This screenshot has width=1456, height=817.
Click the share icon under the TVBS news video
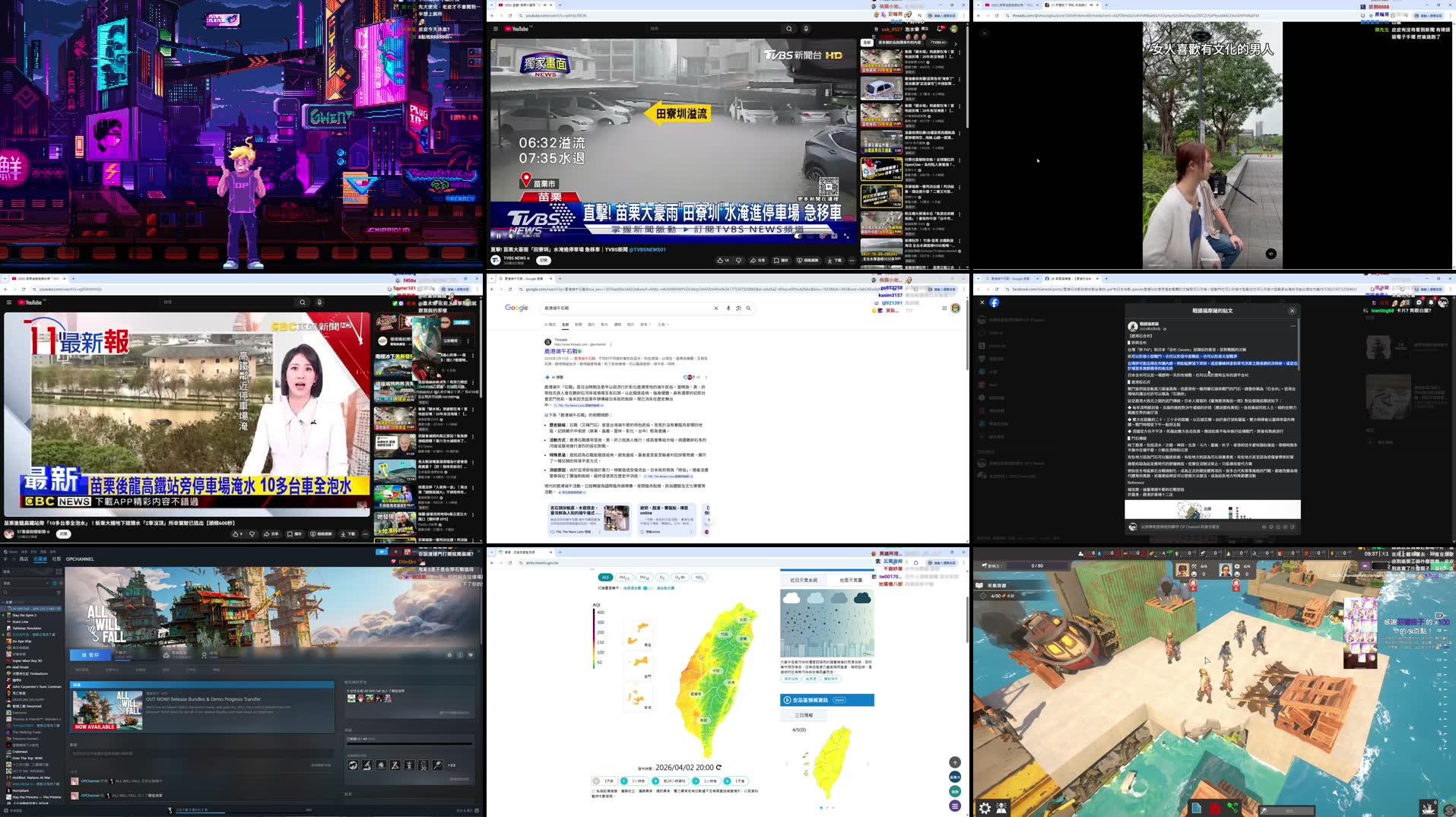click(x=758, y=261)
